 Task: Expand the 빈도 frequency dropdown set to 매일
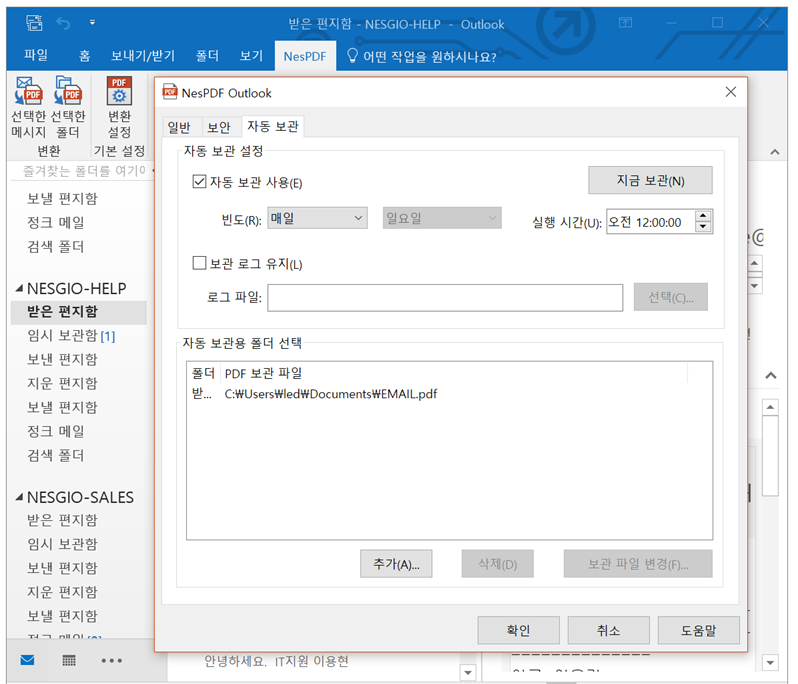click(318, 218)
